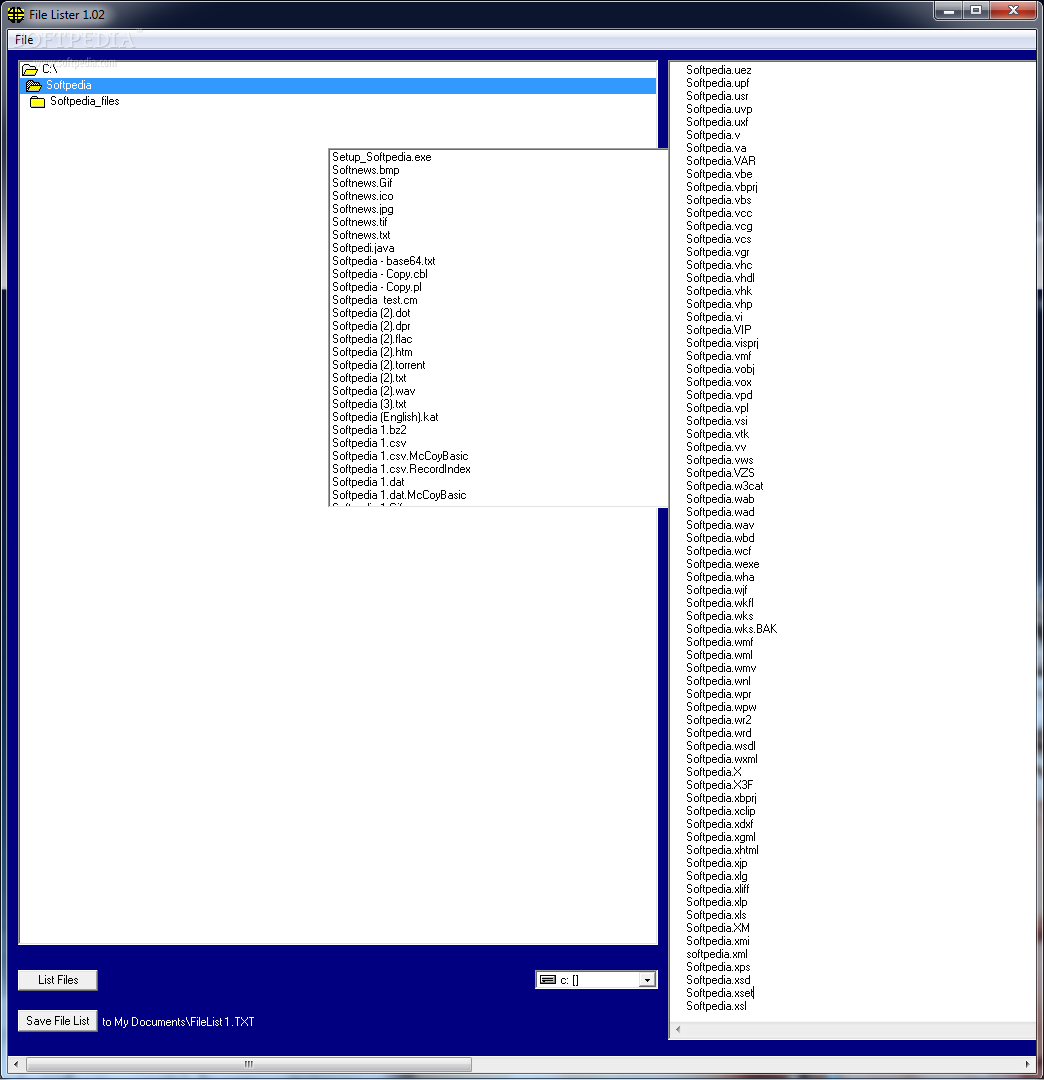Click the Softpedia_files folder icon
Image resolution: width=1044 pixels, height=1080 pixels.
click(x=38, y=102)
